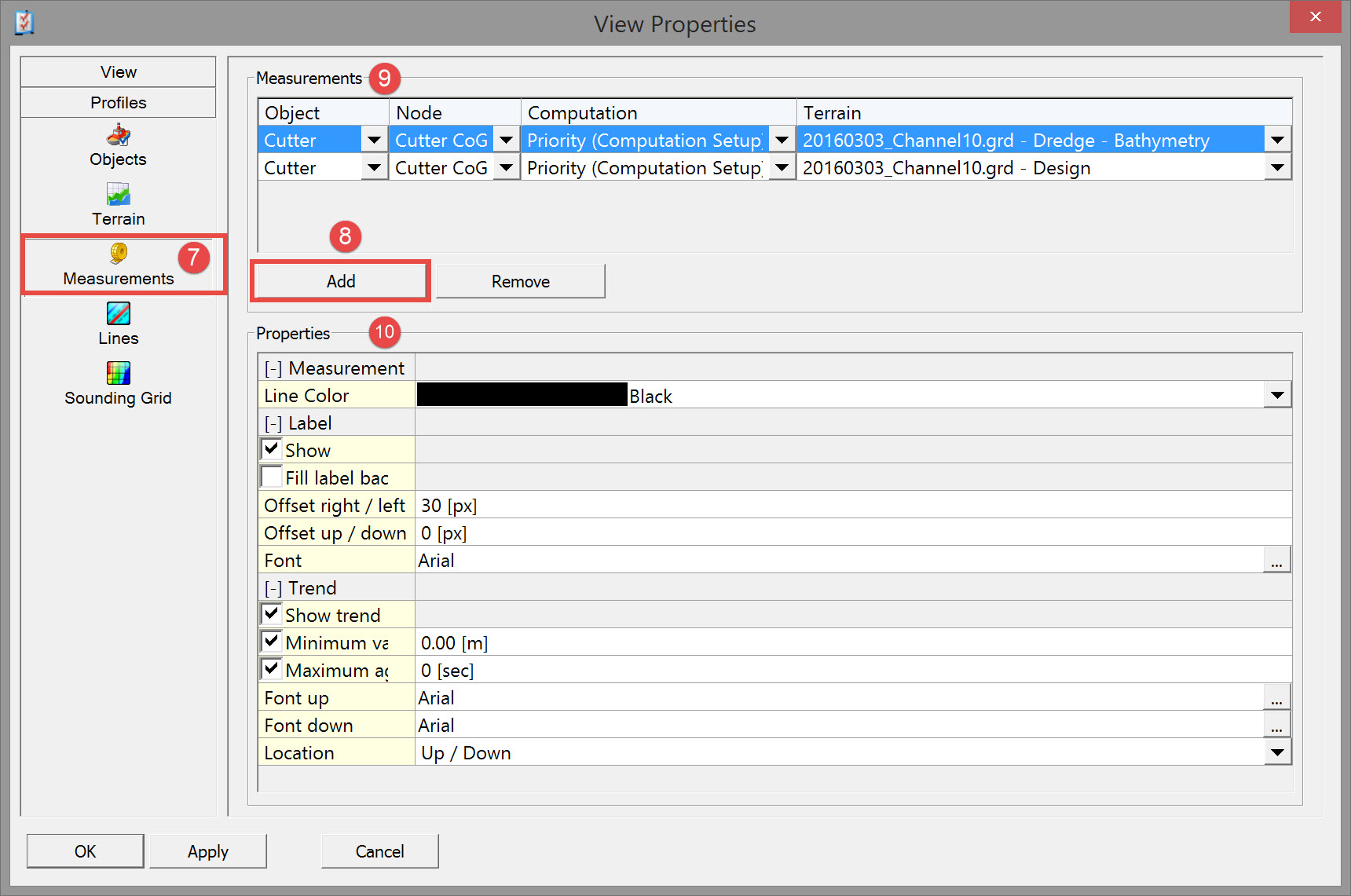Open the Line Color dropdown
This screenshot has width=1351, height=896.
click(x=1277, y=395)
